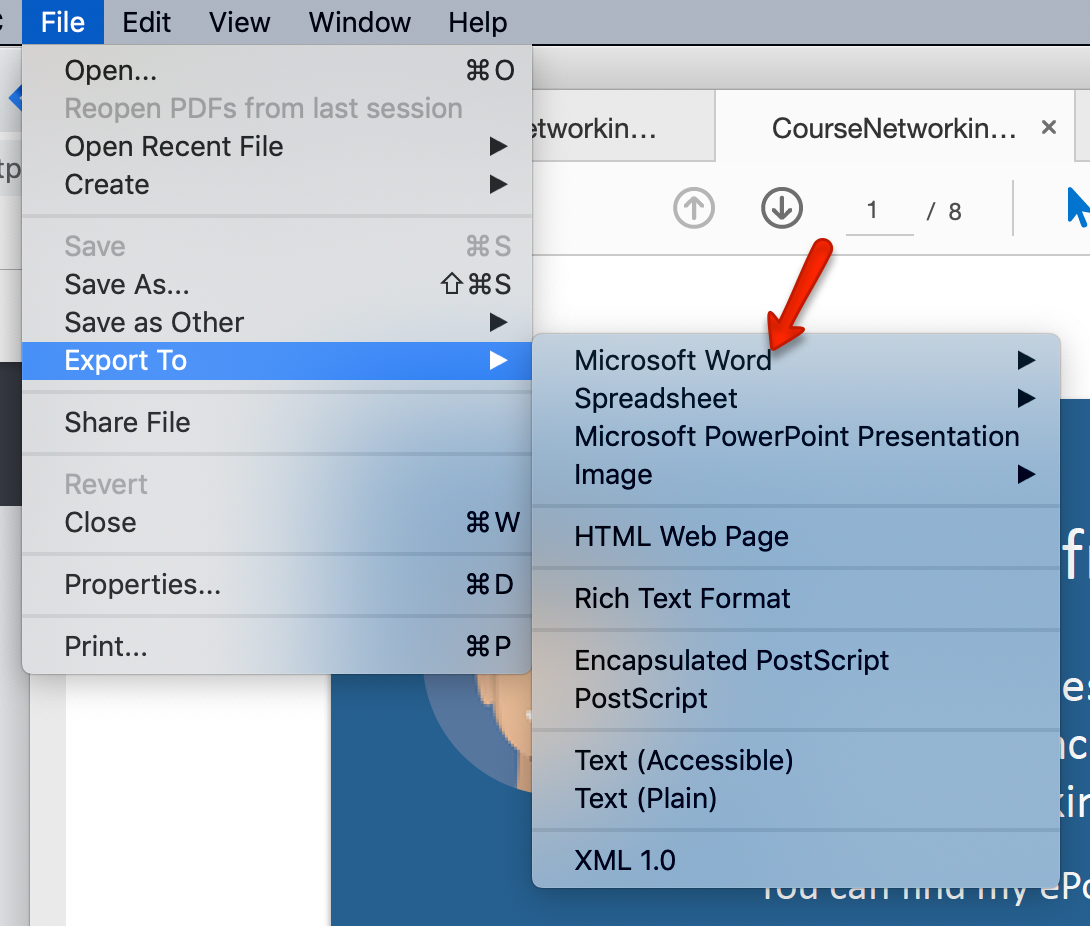Select Share File menu item
This screenshot has height=926, width=1090.
[x=277, y=423]
